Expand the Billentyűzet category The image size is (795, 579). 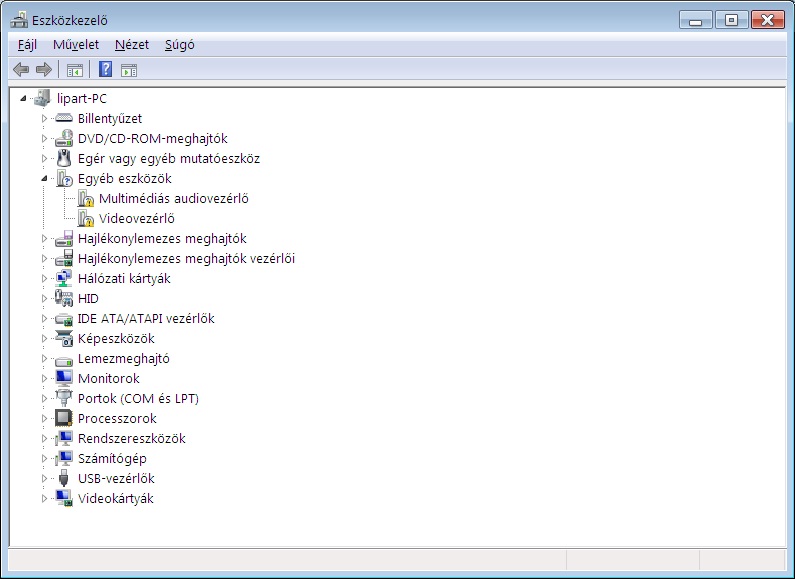[44, 118]
